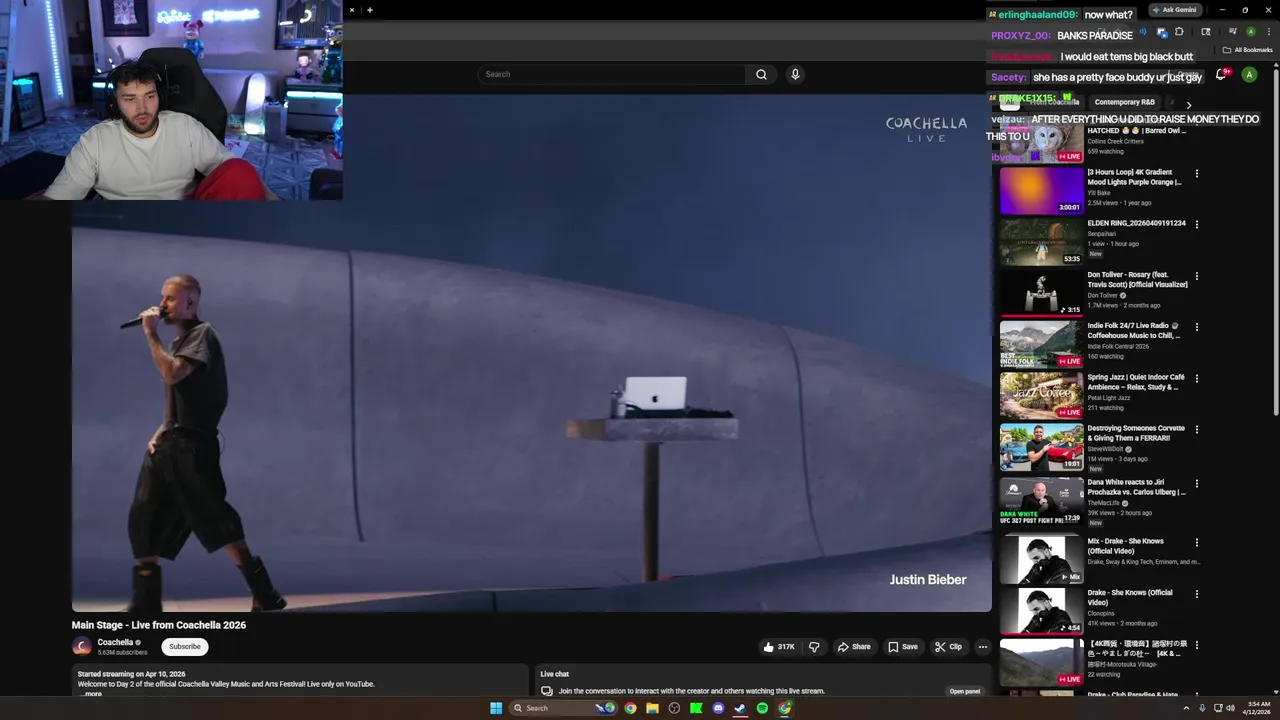
Task: Open more actions beside Clip
Action: point(982,647)
